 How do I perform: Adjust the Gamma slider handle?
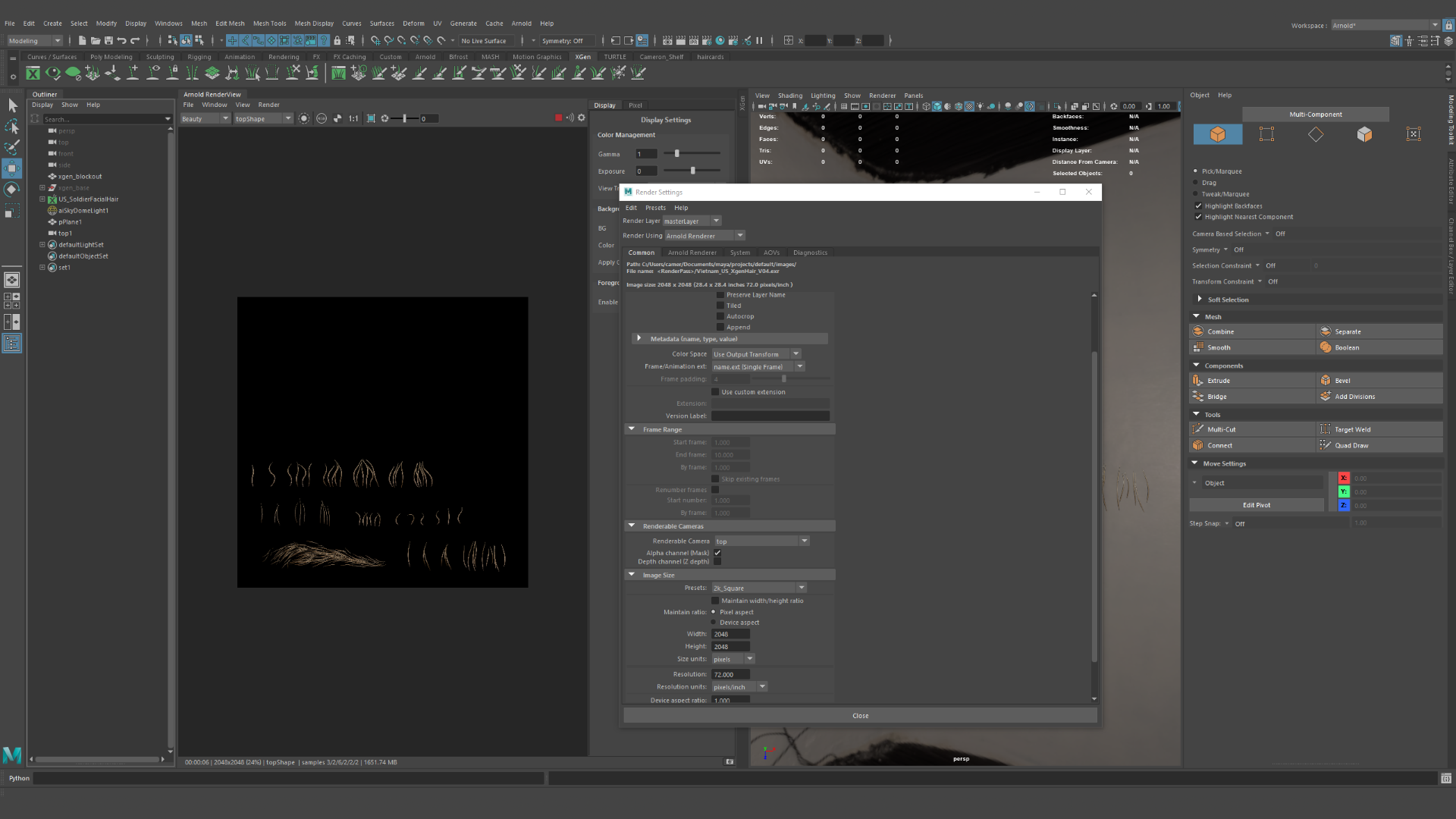pyautogui.click(x=677, y=154)
